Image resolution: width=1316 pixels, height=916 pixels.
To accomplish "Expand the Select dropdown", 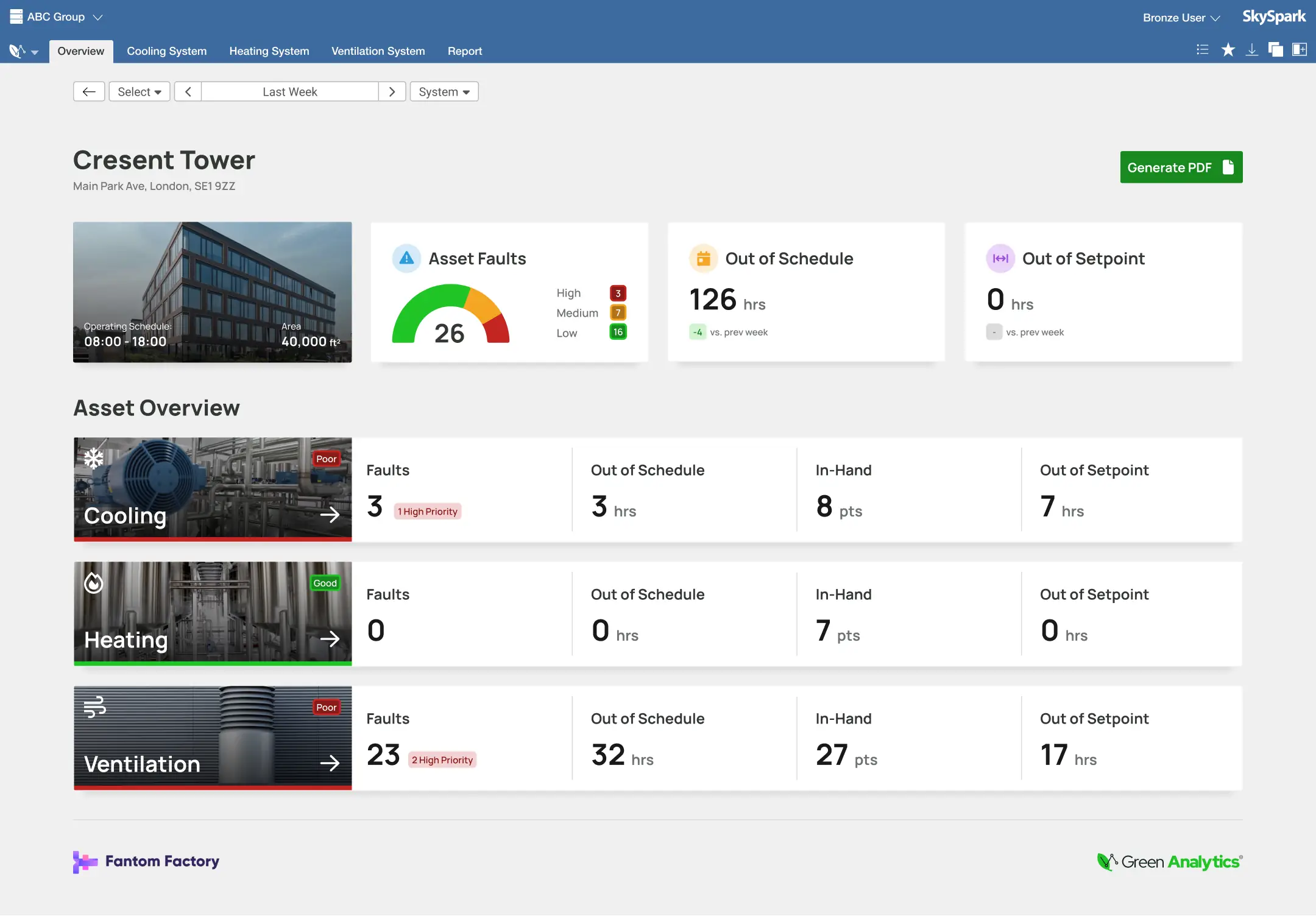I will [139, 91].
